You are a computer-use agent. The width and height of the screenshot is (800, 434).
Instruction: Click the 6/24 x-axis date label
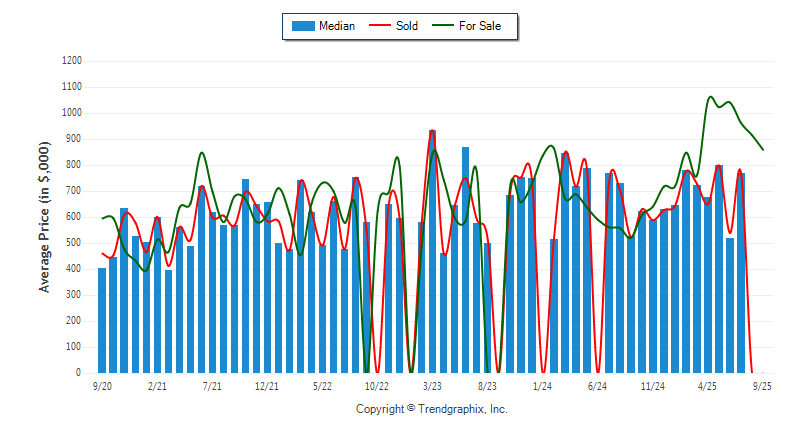click(597, 385)
